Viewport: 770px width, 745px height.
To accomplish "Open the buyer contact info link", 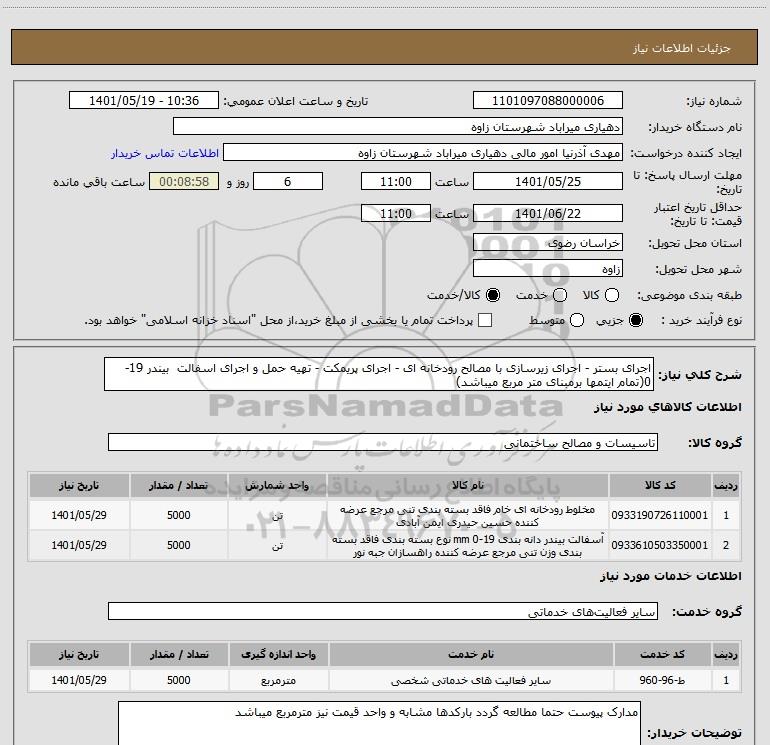I will [x=165, y=153].
